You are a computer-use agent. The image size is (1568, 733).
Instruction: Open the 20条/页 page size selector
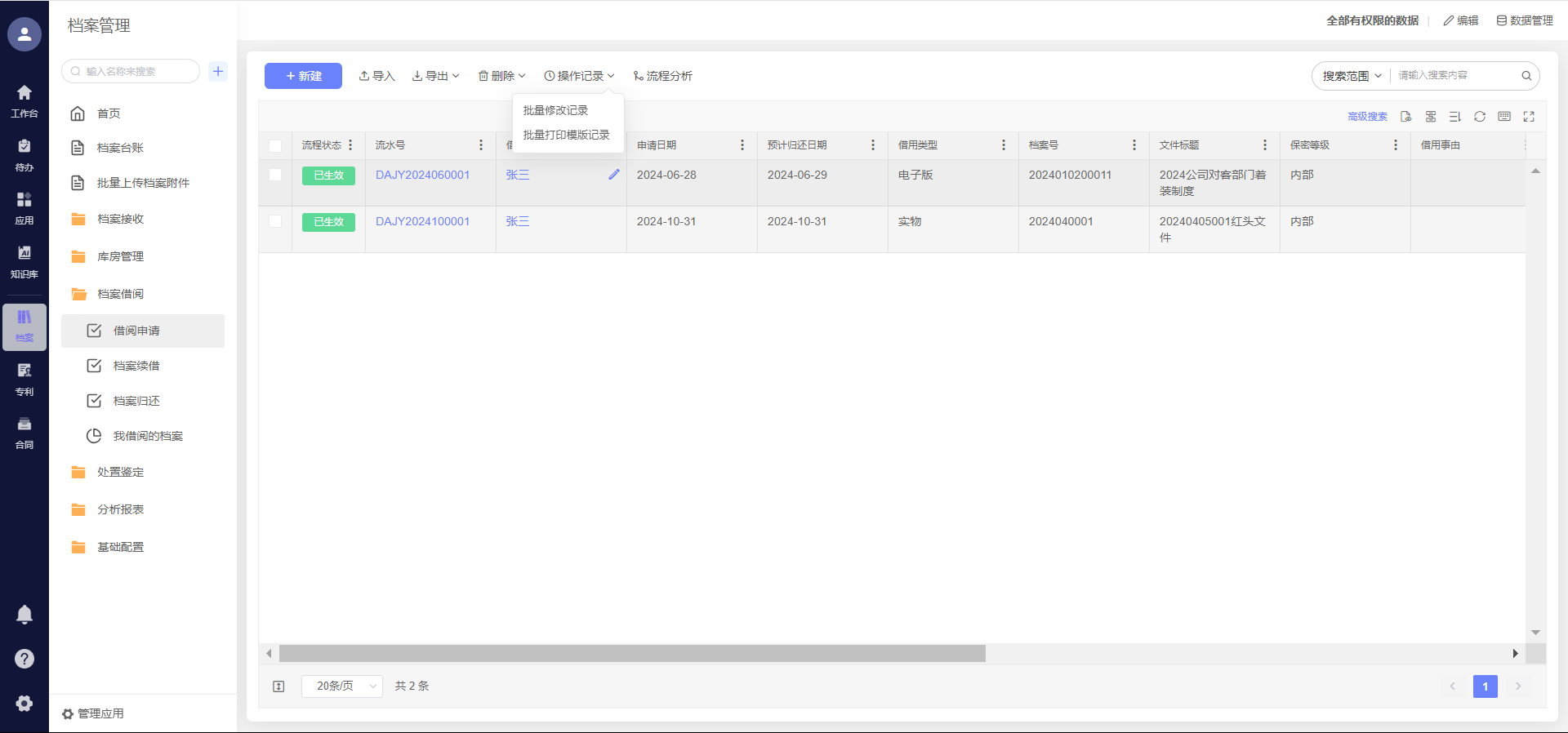[341, 686]
